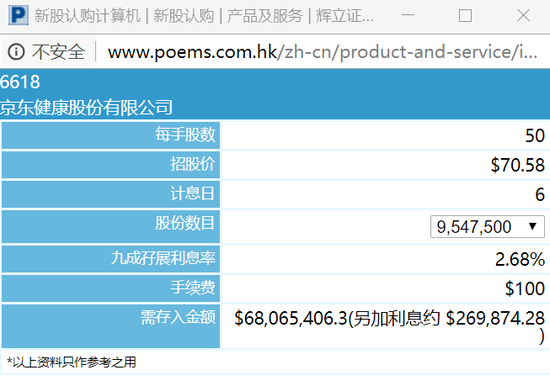This screenshot has height=386, width=550.
Task: Maximize the browser window
Action: (x=465, y=15)
